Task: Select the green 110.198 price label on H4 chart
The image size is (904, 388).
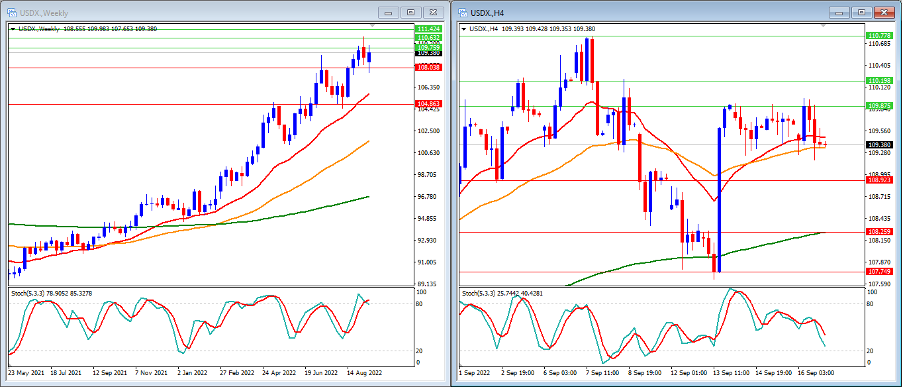Action: click(879, 81)
